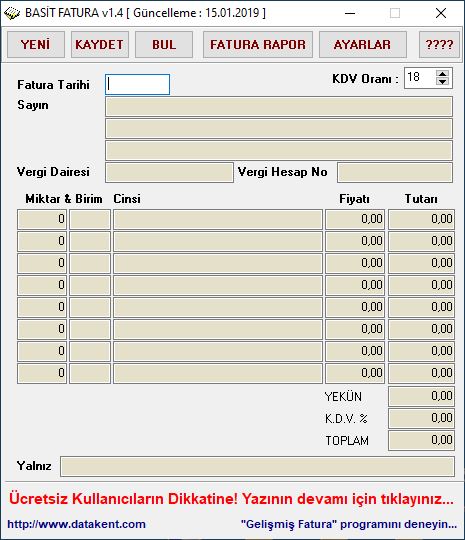Open the BUL search button
Screen dimensions: 465x540
164,44
